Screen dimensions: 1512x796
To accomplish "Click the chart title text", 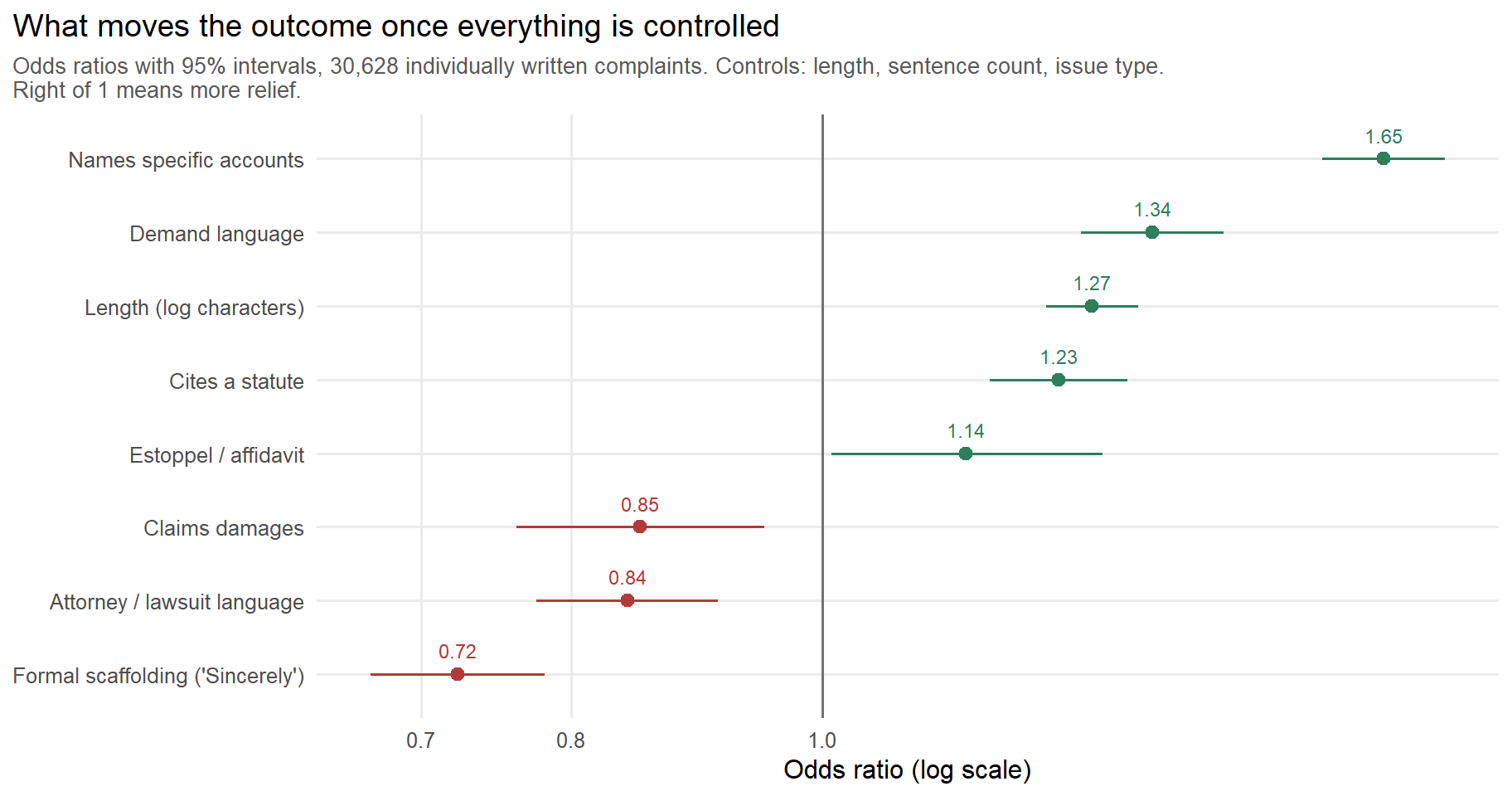I will [x=396, y=26].
